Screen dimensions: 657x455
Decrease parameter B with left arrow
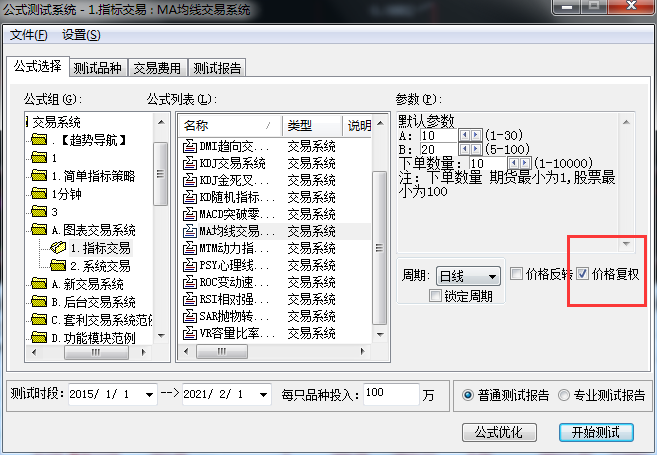(464, 149)
